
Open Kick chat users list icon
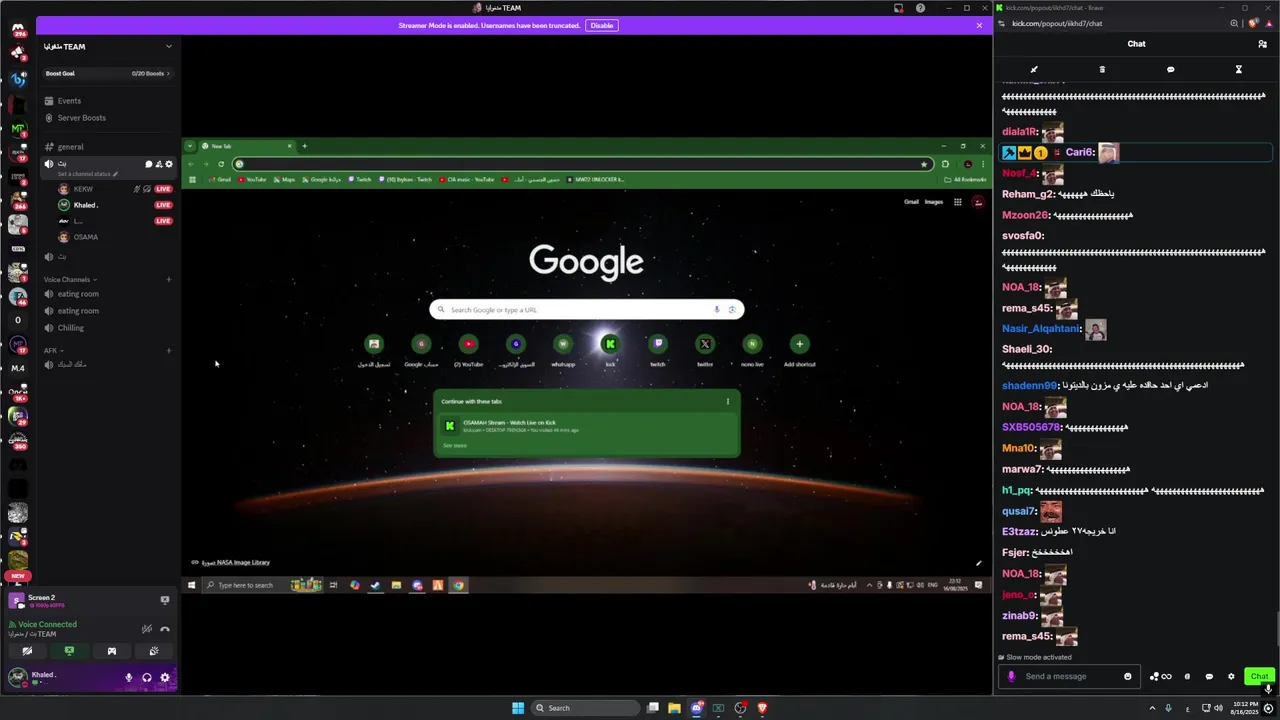[x=1262, y=44]
